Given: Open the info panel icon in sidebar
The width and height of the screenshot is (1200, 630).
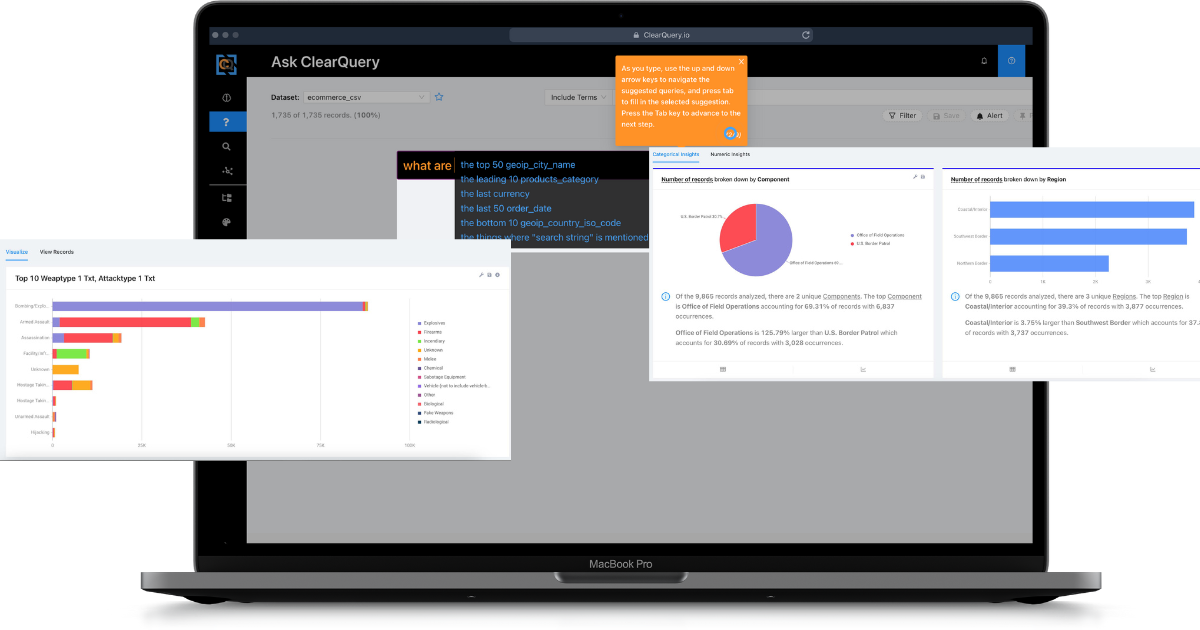Looking at the screenshot, I should [x=226, y=97].
